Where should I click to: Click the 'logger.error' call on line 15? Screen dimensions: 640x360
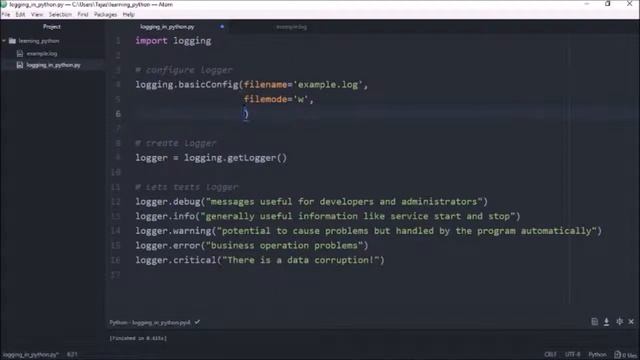[x=168, y=246]
